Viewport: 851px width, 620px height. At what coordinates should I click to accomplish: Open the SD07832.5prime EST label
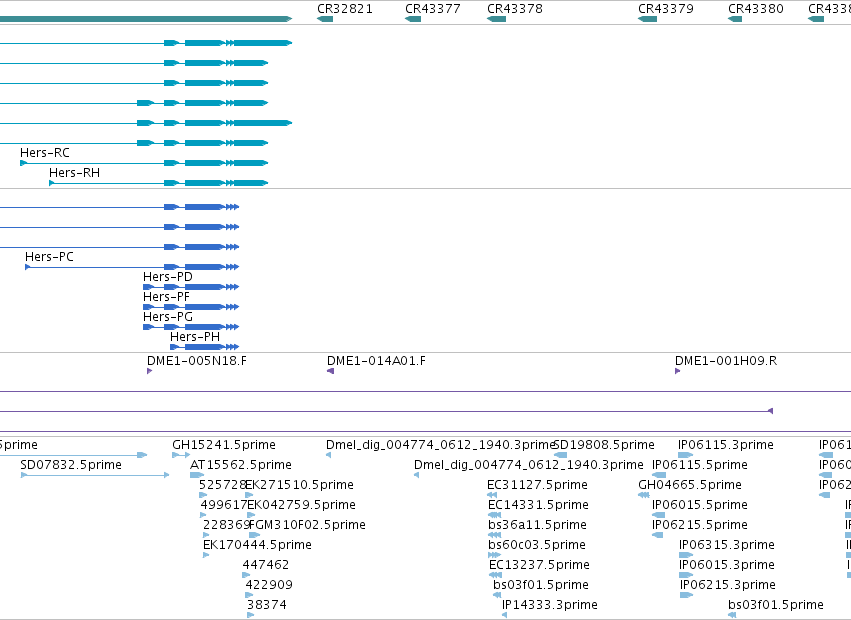pyautogui.click(x=71, y=465)
